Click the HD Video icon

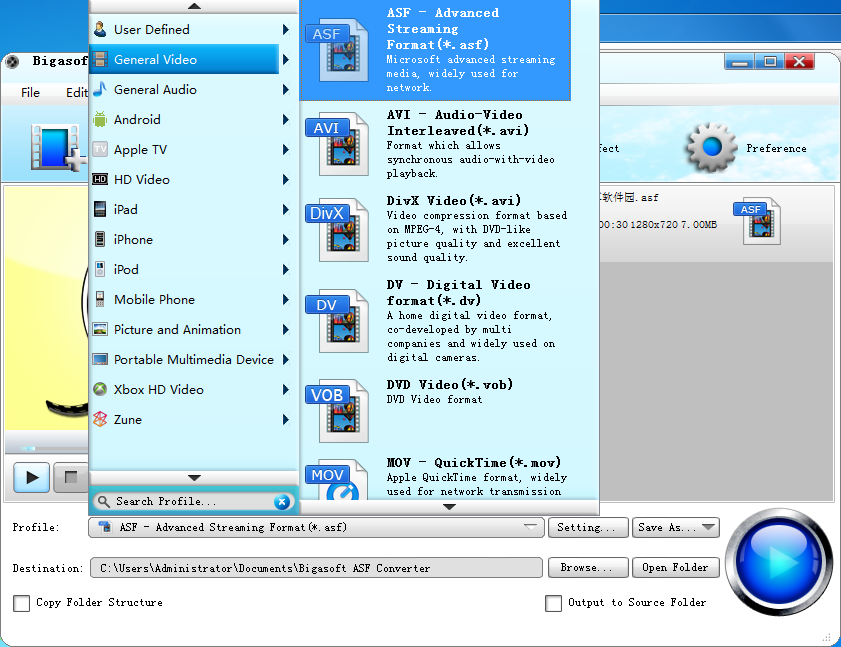pyautogui.click(x=100, y=179)
